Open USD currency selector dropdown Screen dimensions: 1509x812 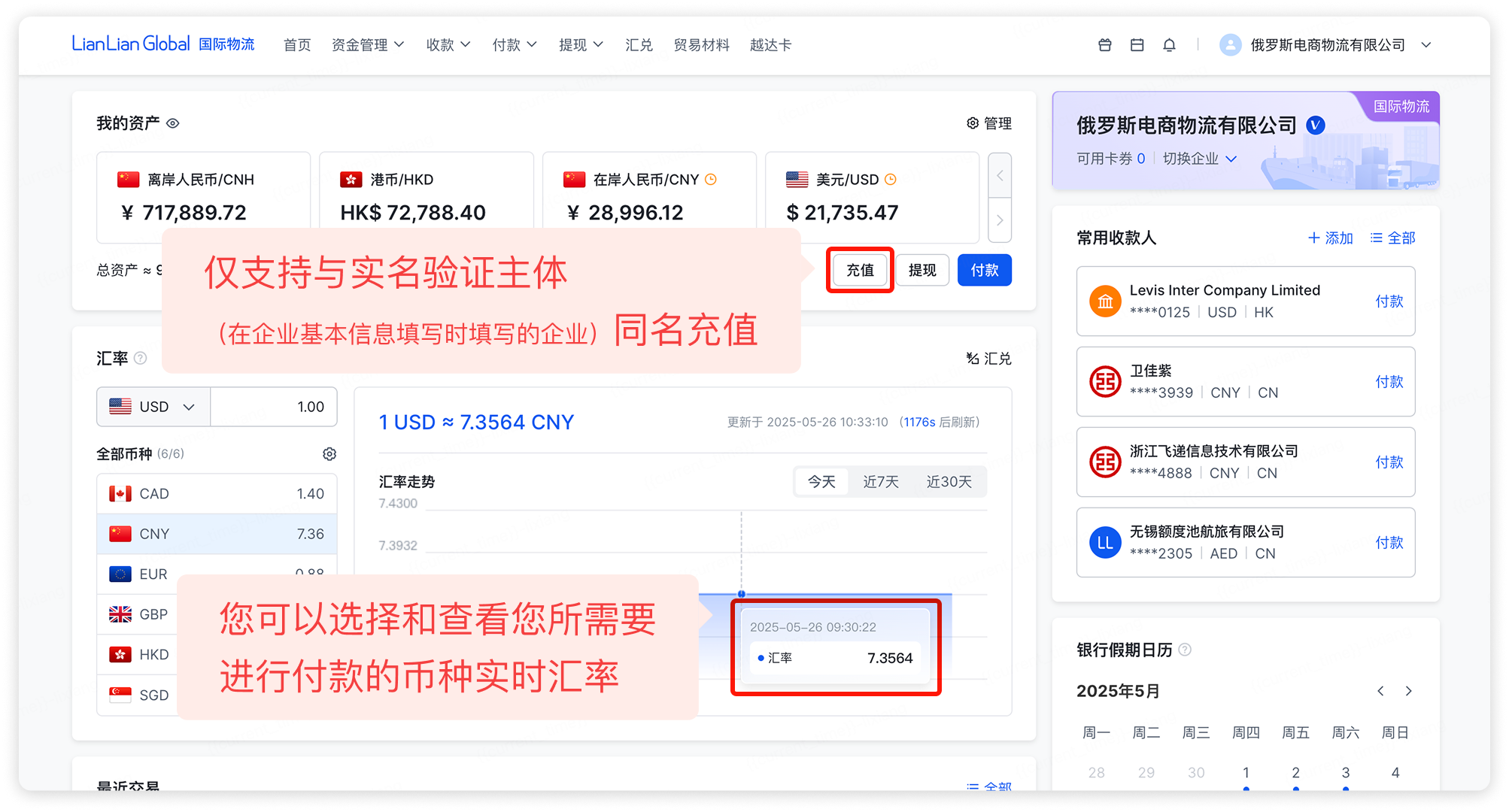click(x=153, y=407)
